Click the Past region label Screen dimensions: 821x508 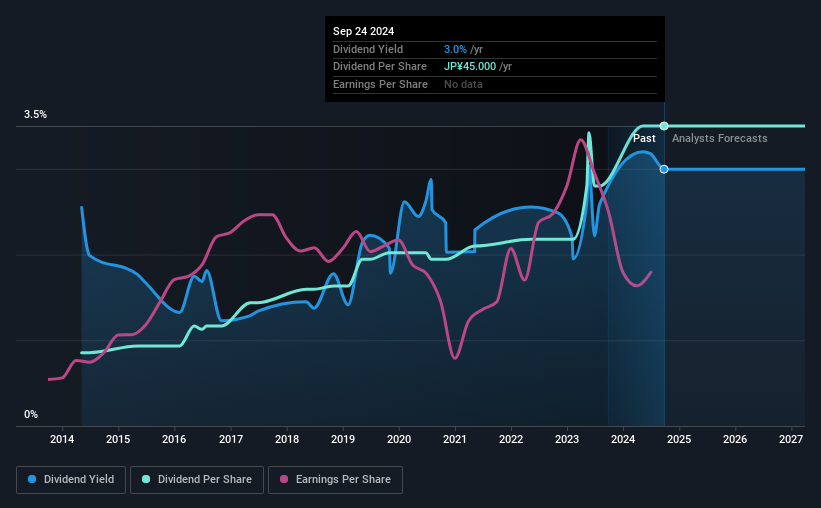click(644, 138)
